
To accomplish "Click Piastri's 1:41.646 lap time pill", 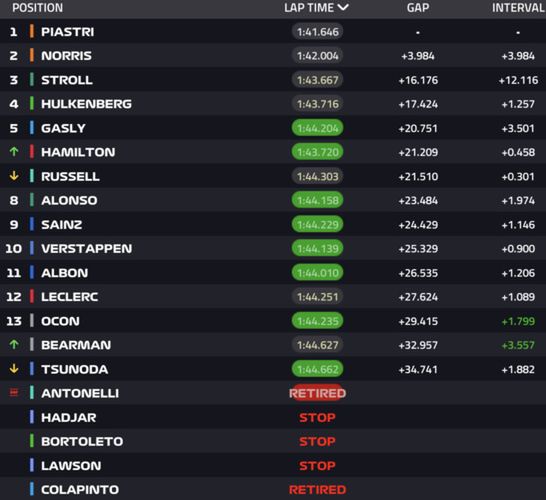I will click(x=317, y=32).
